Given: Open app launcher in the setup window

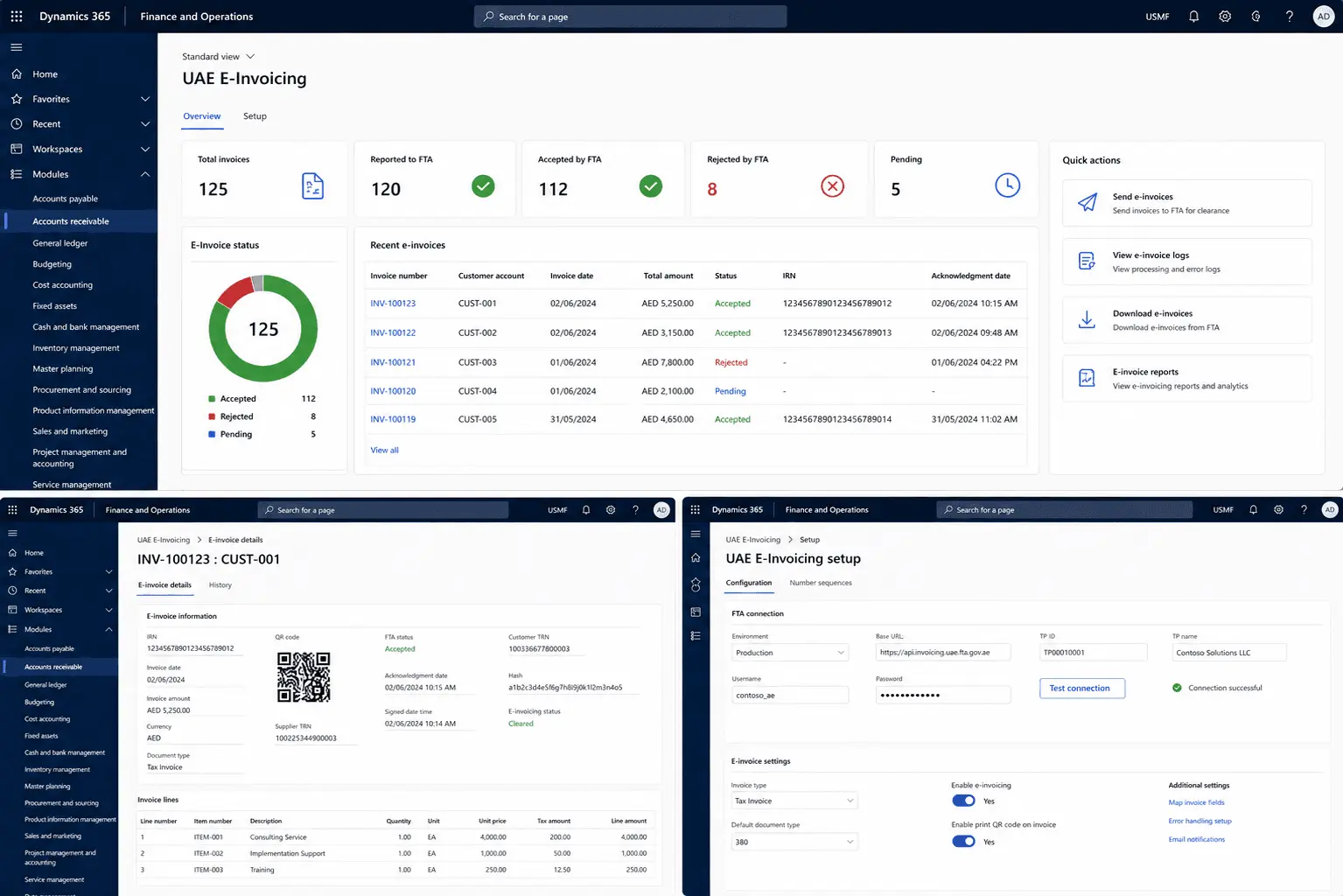Looking at the screenshot, I should click(696, 509).
